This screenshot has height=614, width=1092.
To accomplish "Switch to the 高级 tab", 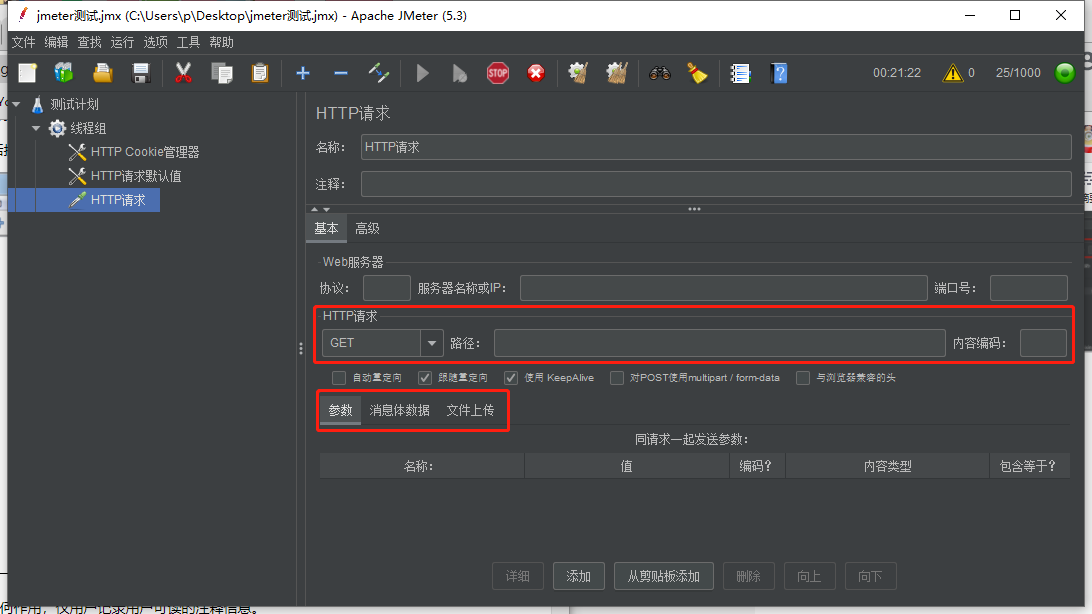I will click(x=367, y=228).
